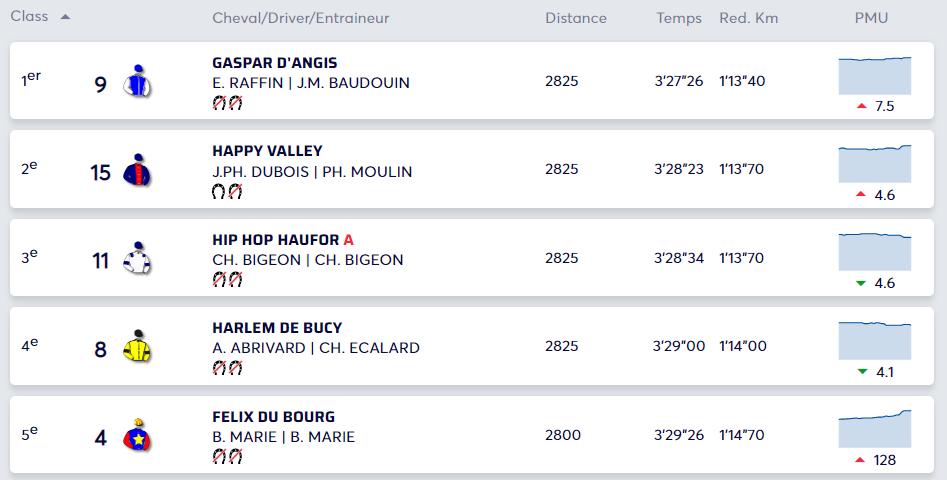Click the PMU column header
Screen dimensions: 947x480
(x=871, y=18)
